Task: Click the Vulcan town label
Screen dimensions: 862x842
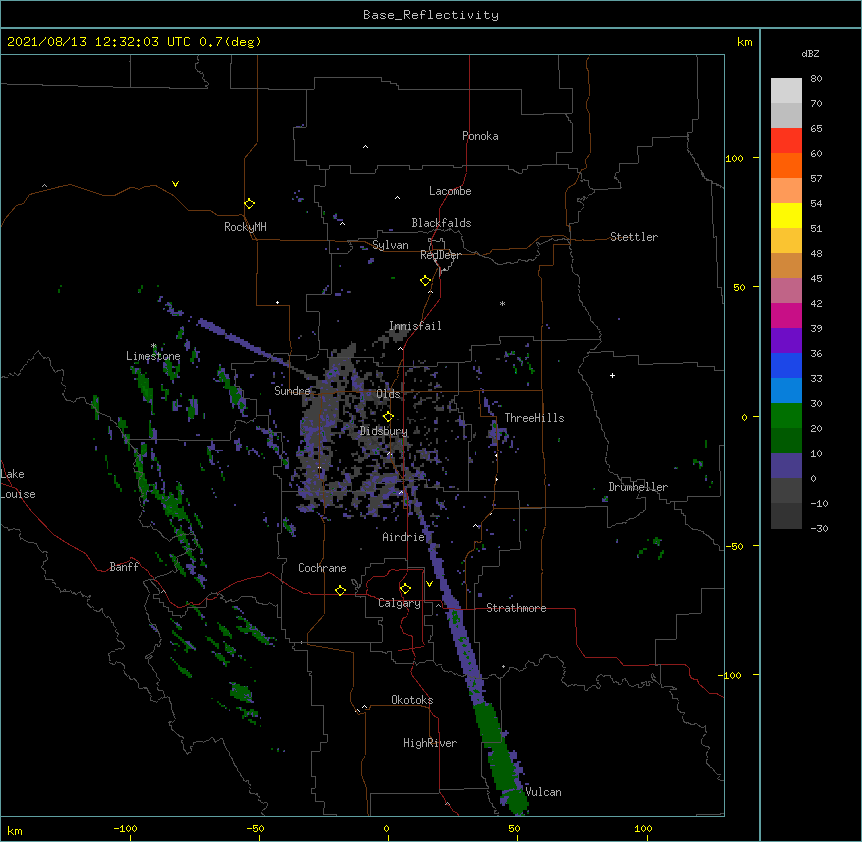Action: click(x=543, y=792)
